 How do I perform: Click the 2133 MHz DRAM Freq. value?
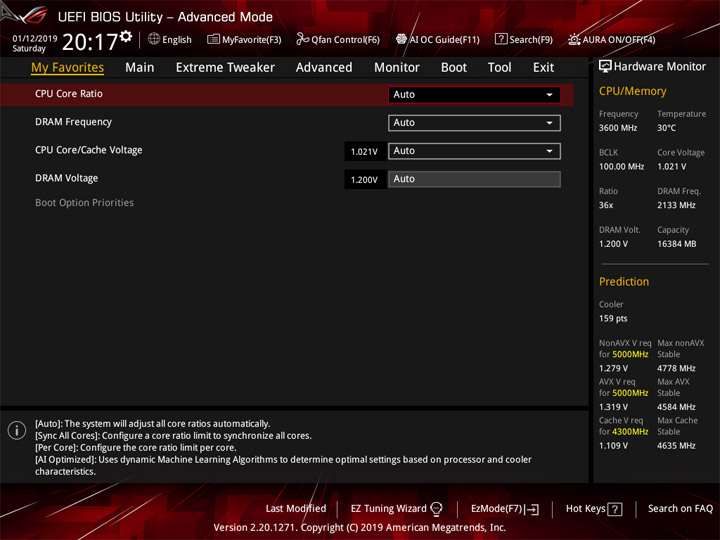coord(676,205)
